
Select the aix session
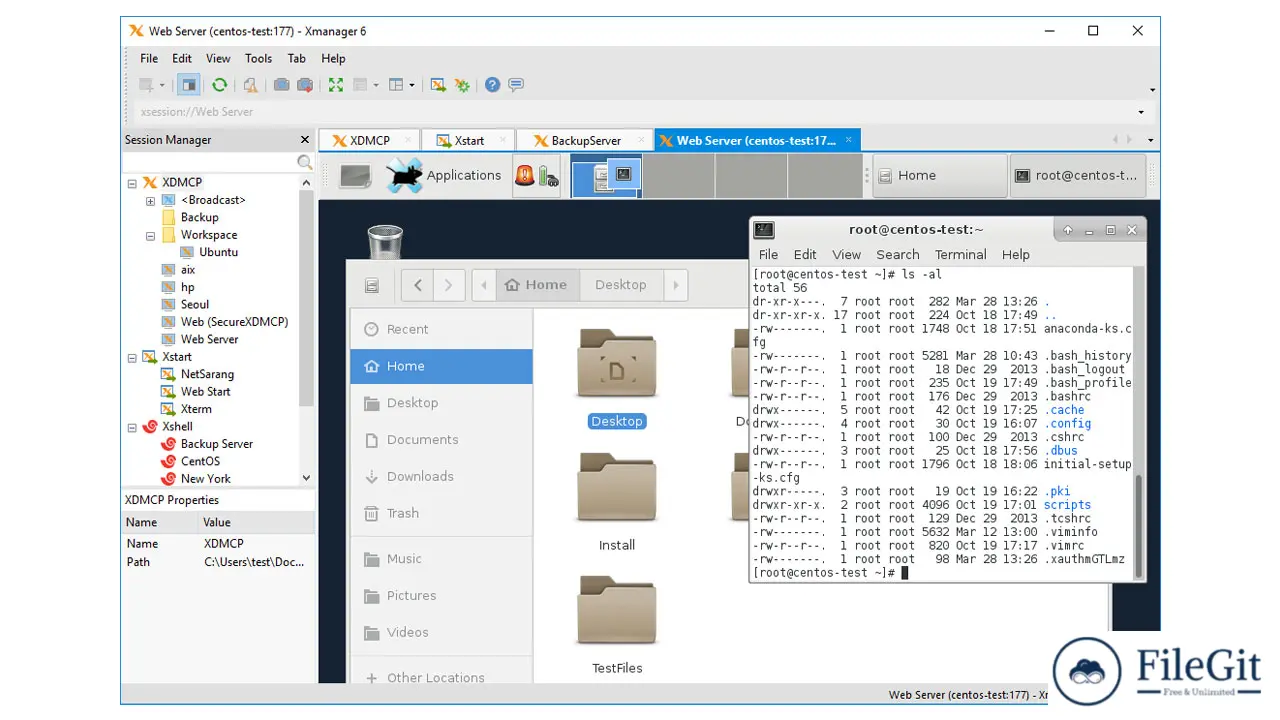point(187,270)
